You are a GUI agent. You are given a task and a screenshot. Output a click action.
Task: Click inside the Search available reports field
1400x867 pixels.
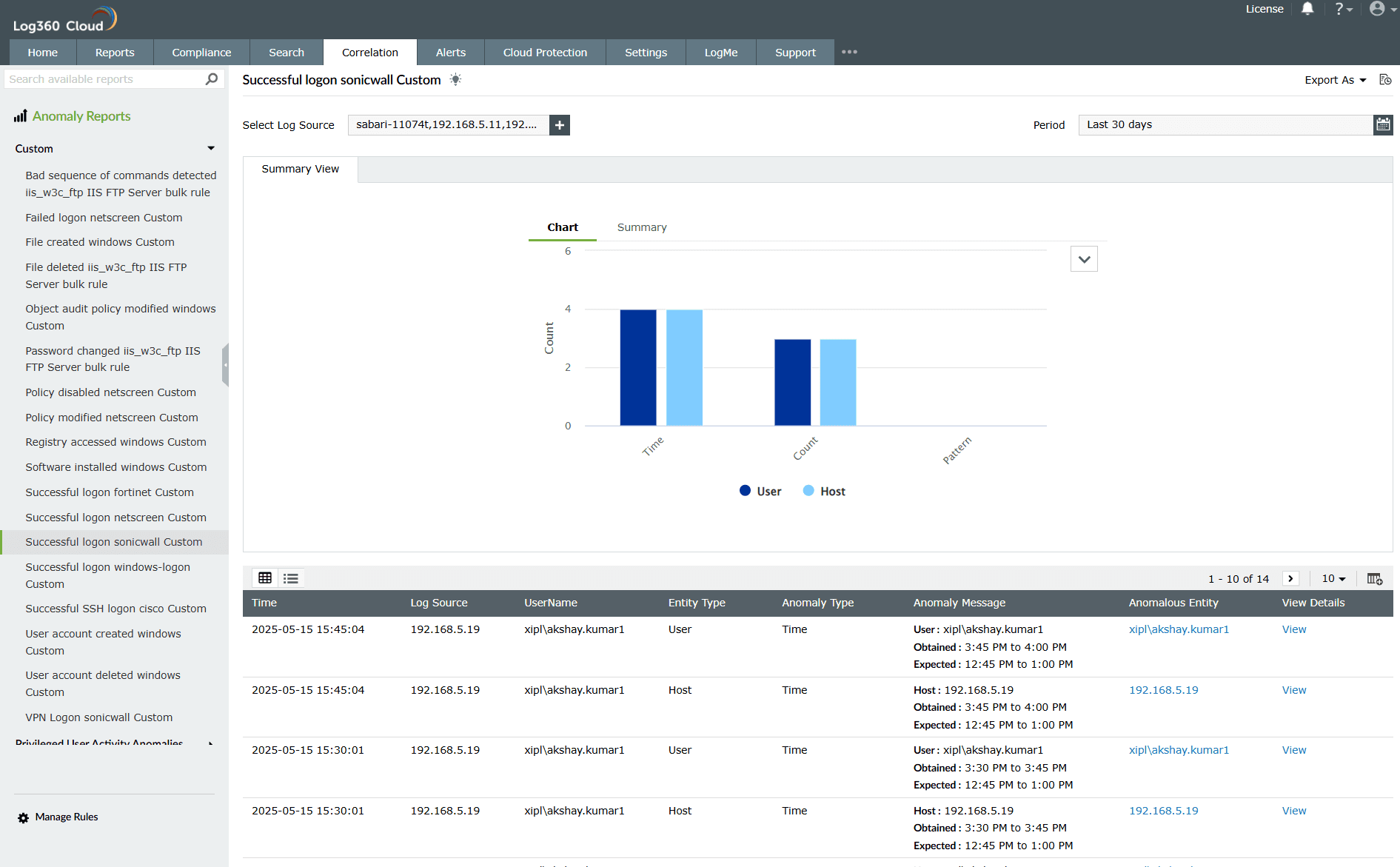[104, 78]
